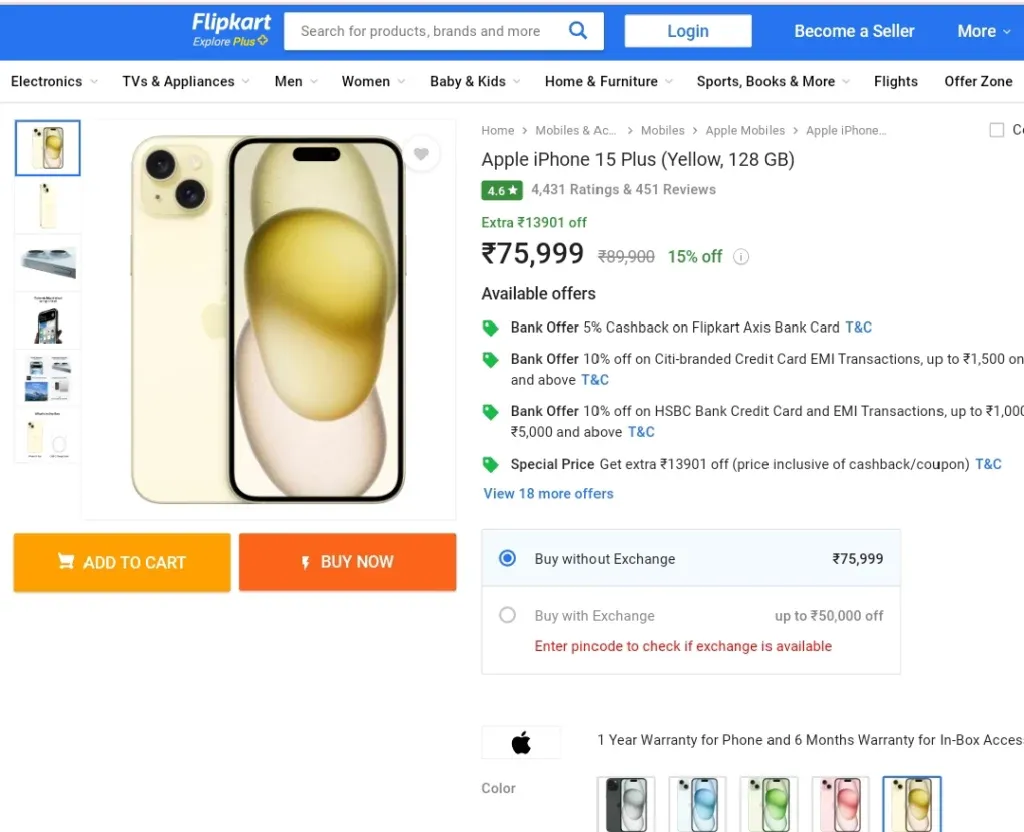Expand the Electronics category dropdown
Screen dimensions: 1024x832
54,82
